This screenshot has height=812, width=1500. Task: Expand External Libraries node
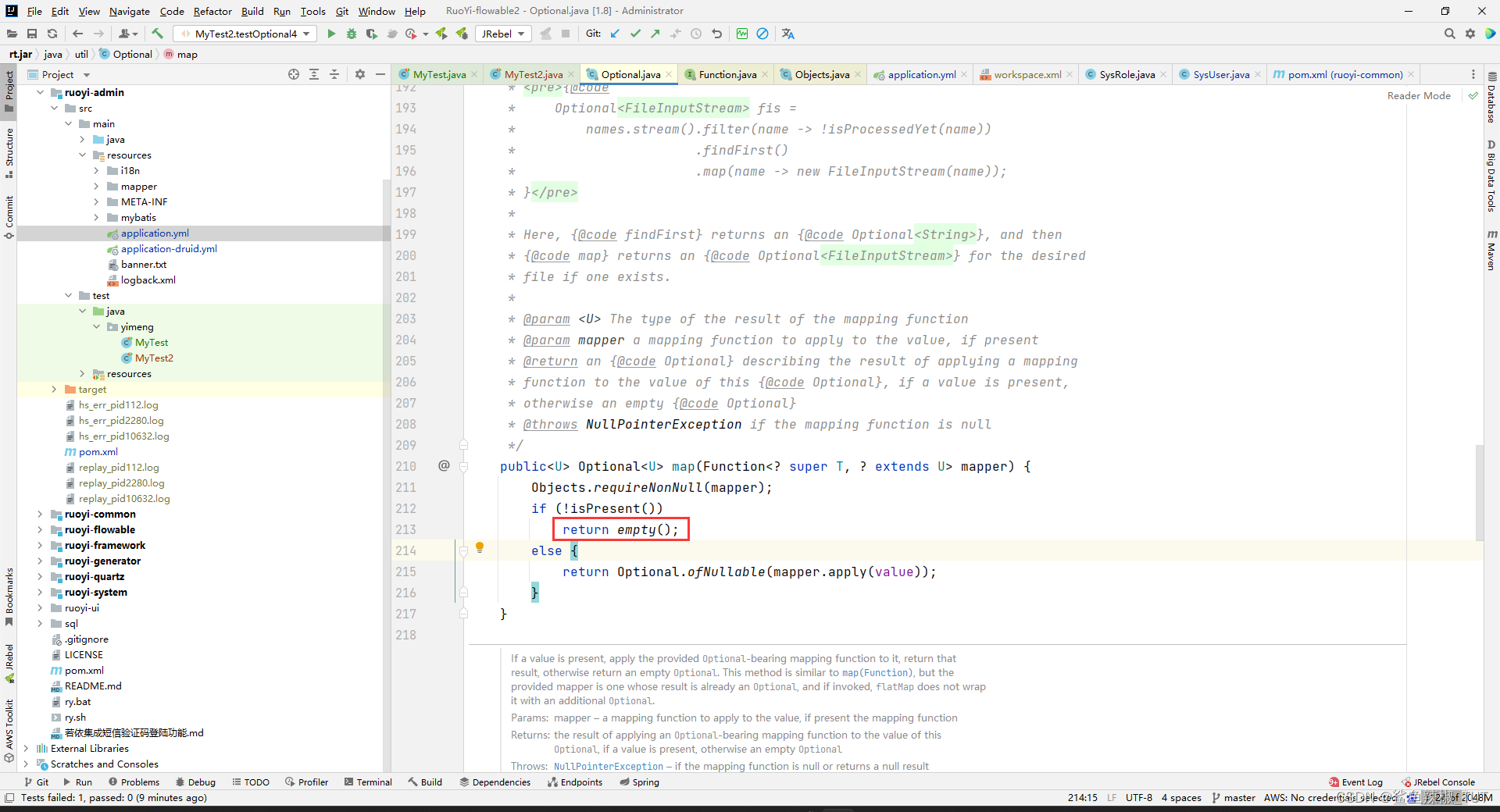coord(26,748)
